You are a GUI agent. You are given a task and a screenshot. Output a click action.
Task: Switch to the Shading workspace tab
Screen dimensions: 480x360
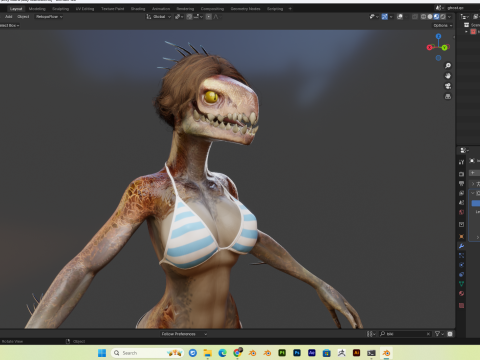pos(138,9)
